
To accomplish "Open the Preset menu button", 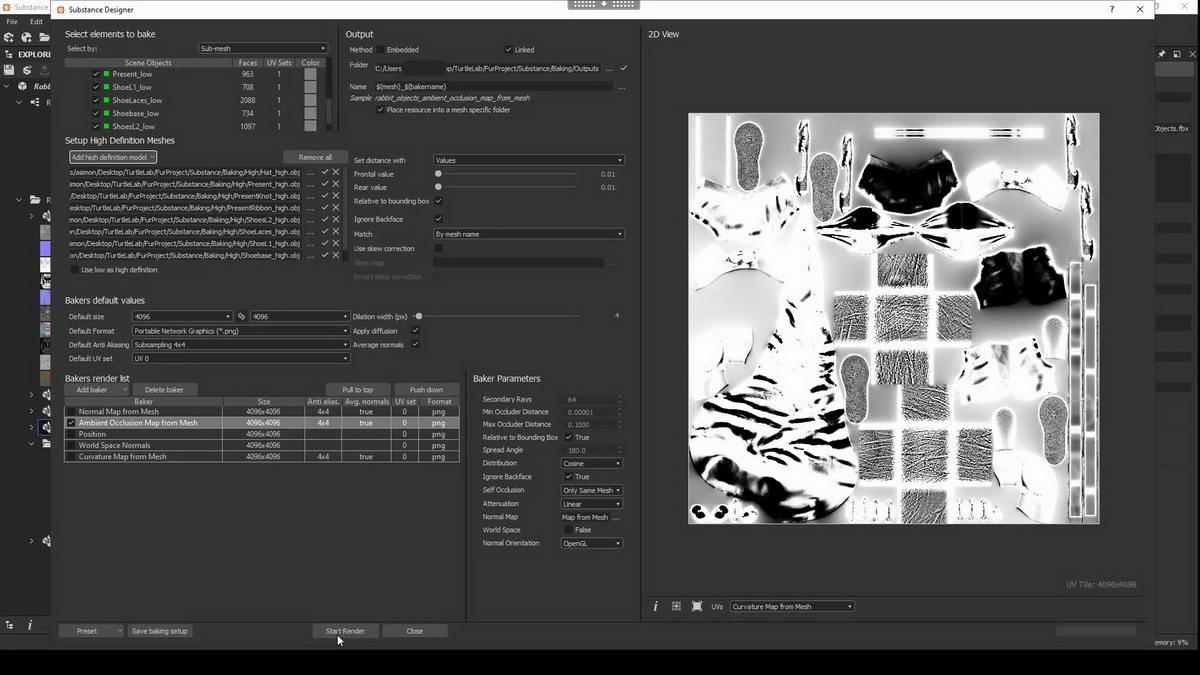I will point(91,631).
